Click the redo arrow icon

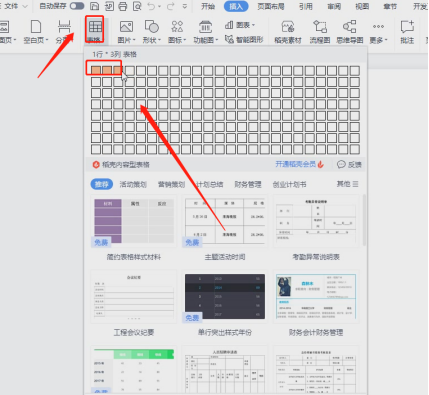coord(171,6)
